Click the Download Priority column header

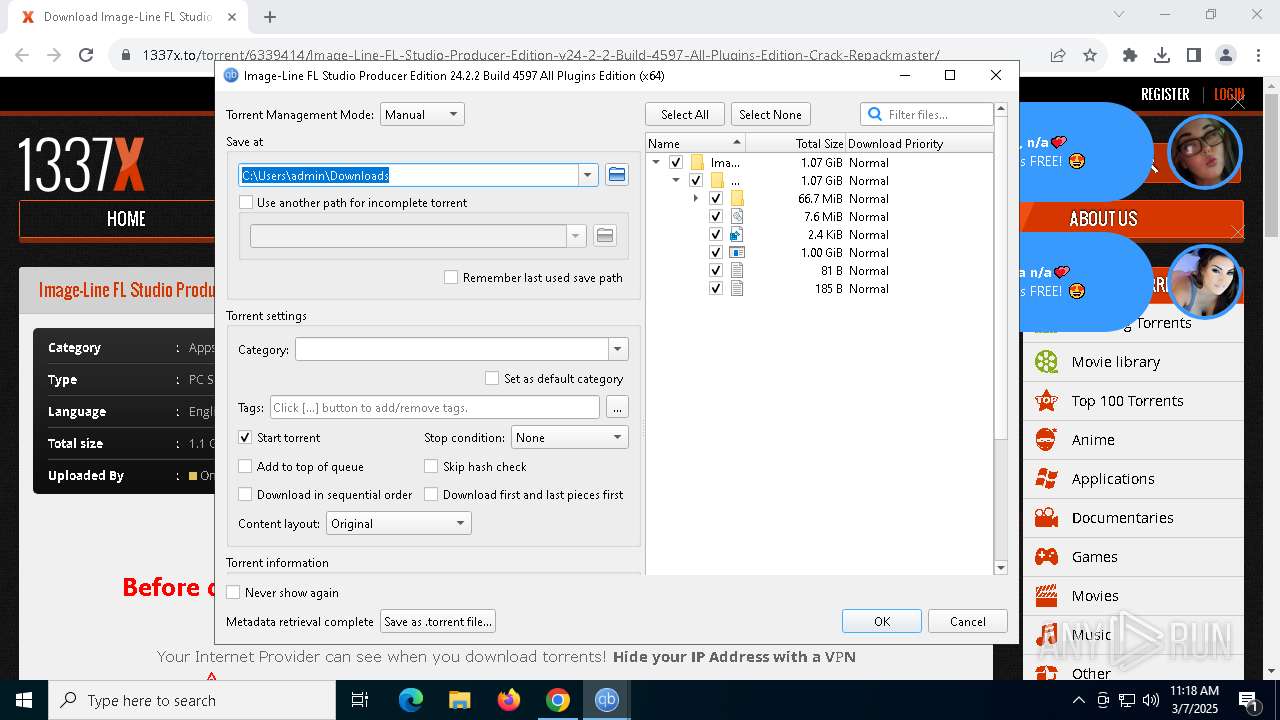[x=920, y=144]
